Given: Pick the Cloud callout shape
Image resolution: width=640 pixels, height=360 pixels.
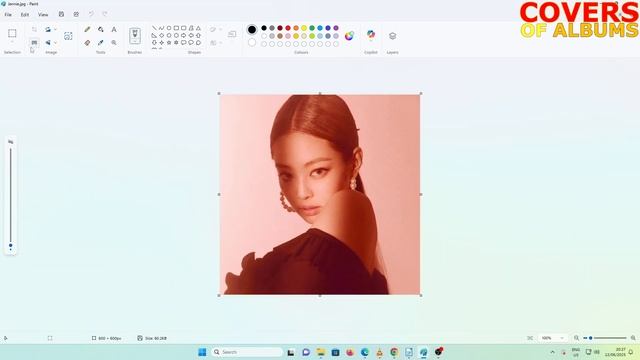Looking at the screenshot, I should [198, 42].
